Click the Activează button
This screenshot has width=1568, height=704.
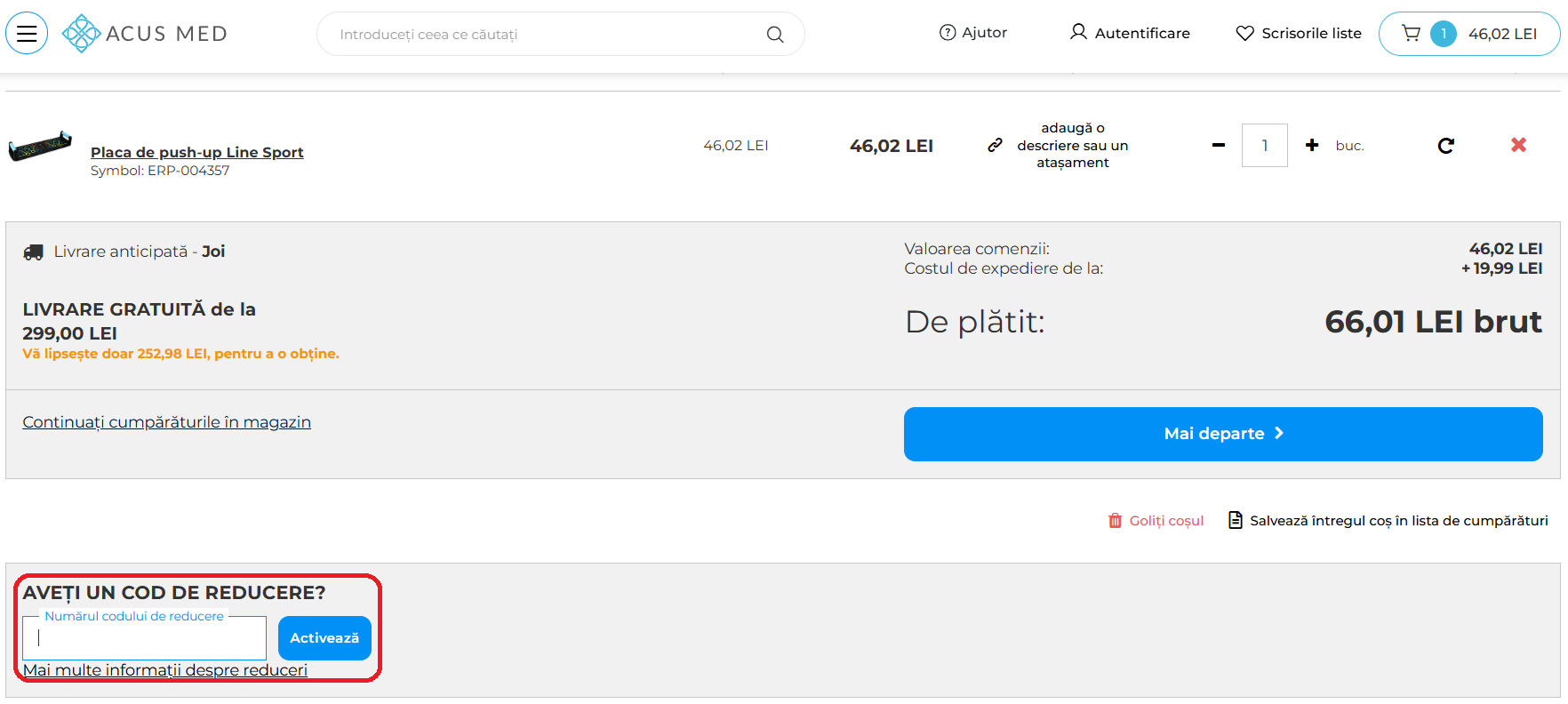[324, 638]
